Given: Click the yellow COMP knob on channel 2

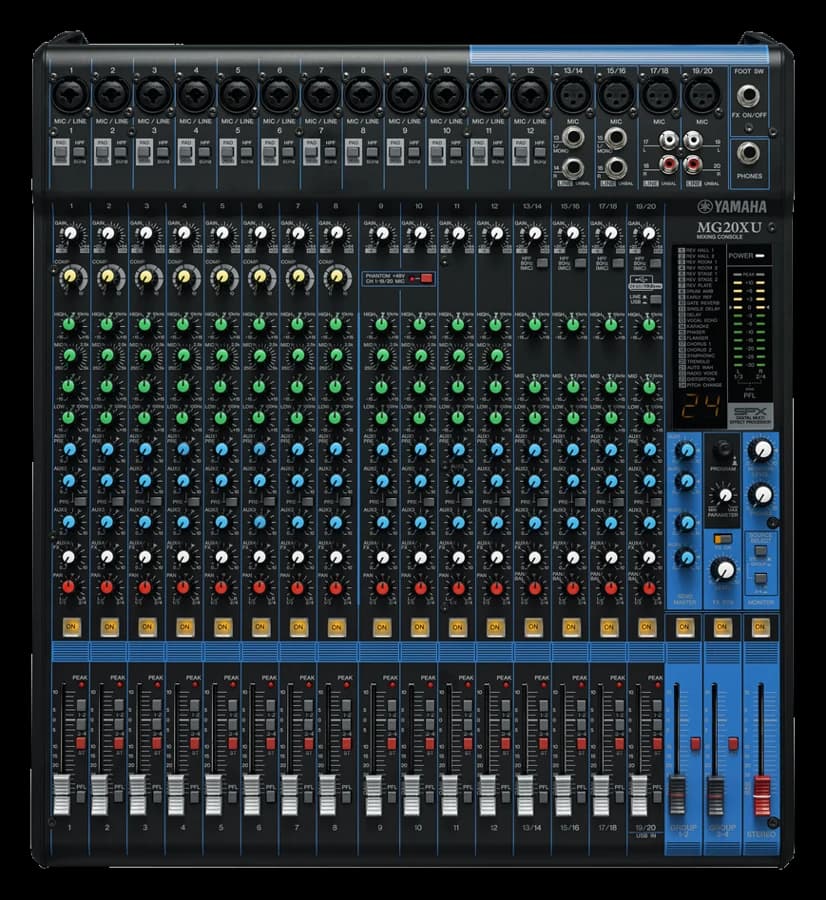Looking at the screenshot, I should click(x=107, y=278).
